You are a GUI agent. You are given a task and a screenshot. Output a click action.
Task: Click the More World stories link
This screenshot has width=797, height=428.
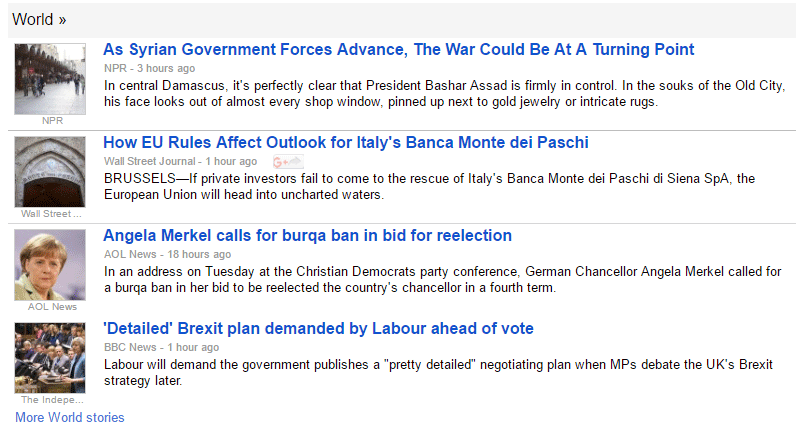click(x=70, y=417)
